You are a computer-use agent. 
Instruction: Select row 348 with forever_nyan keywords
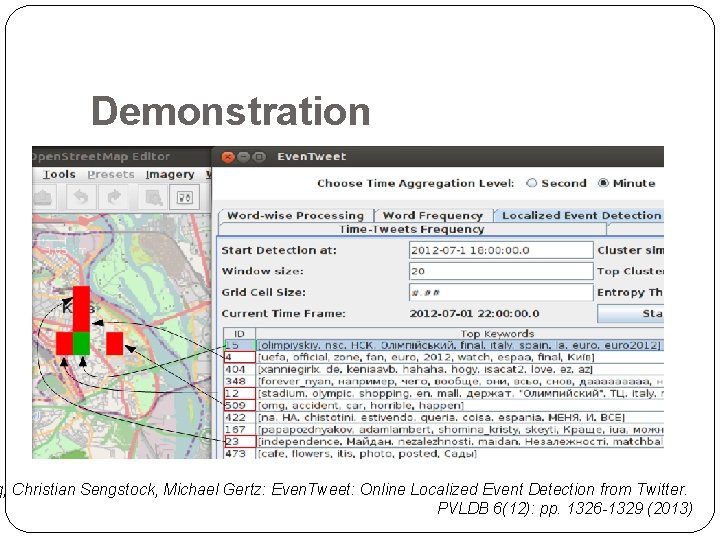point(444,381)
